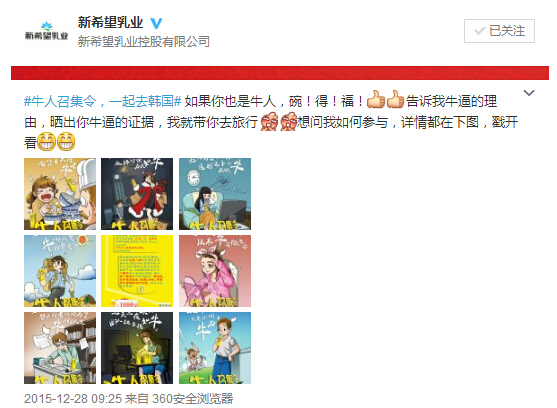Open the office worker at desk thumbnail
This screenshot has height=408, width=557.
[60, 348]
